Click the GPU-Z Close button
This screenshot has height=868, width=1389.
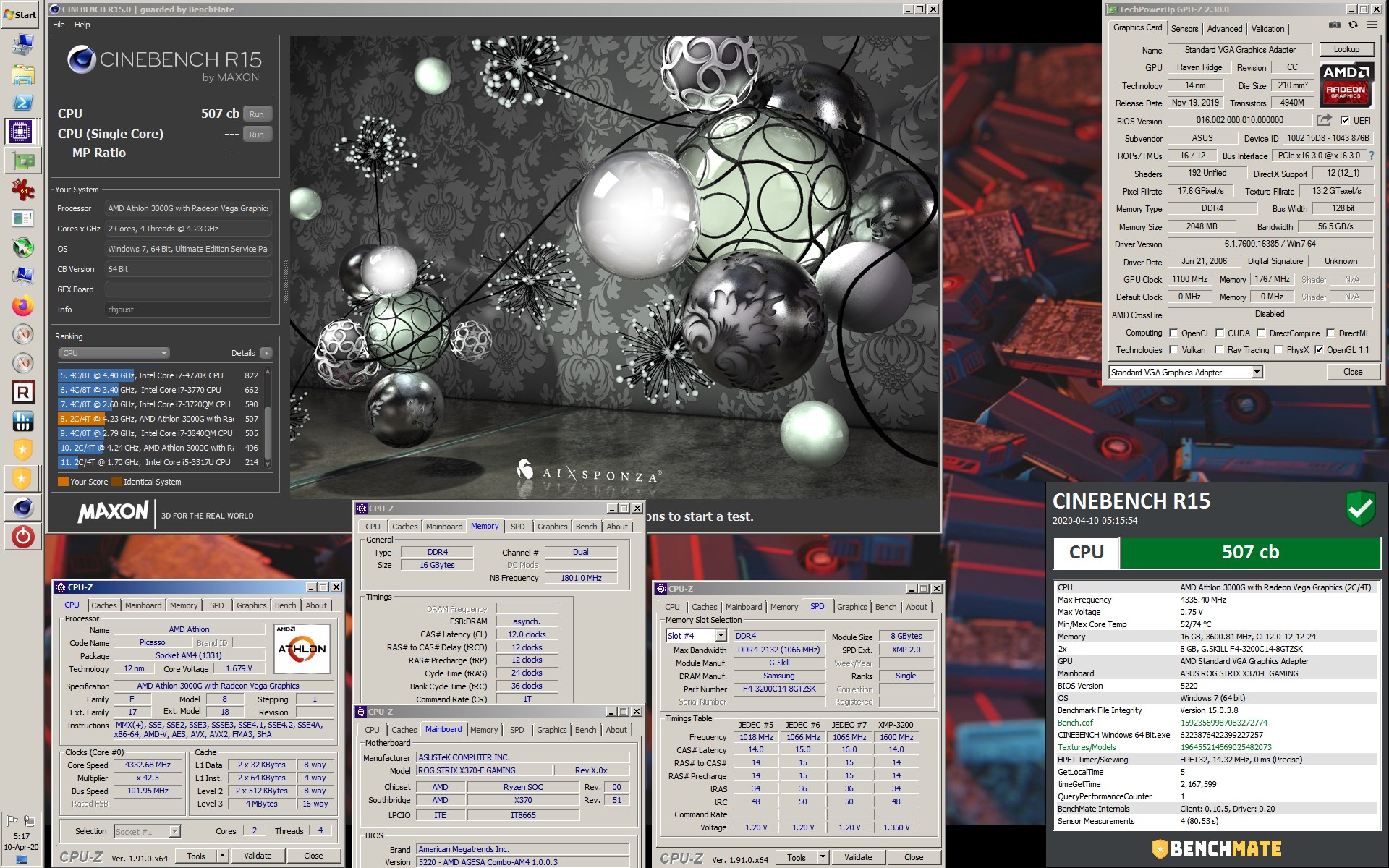[1352, 372]
